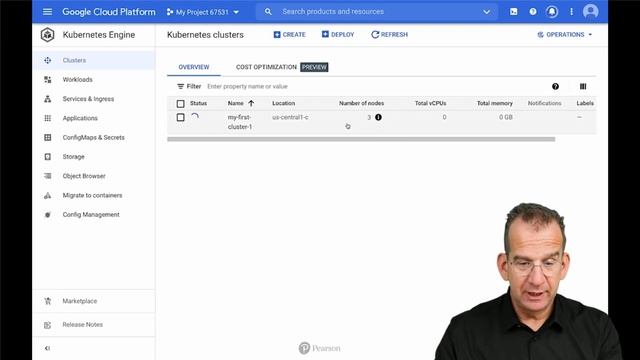
Task: Click the Total memory column header
Action: point(494,104)
